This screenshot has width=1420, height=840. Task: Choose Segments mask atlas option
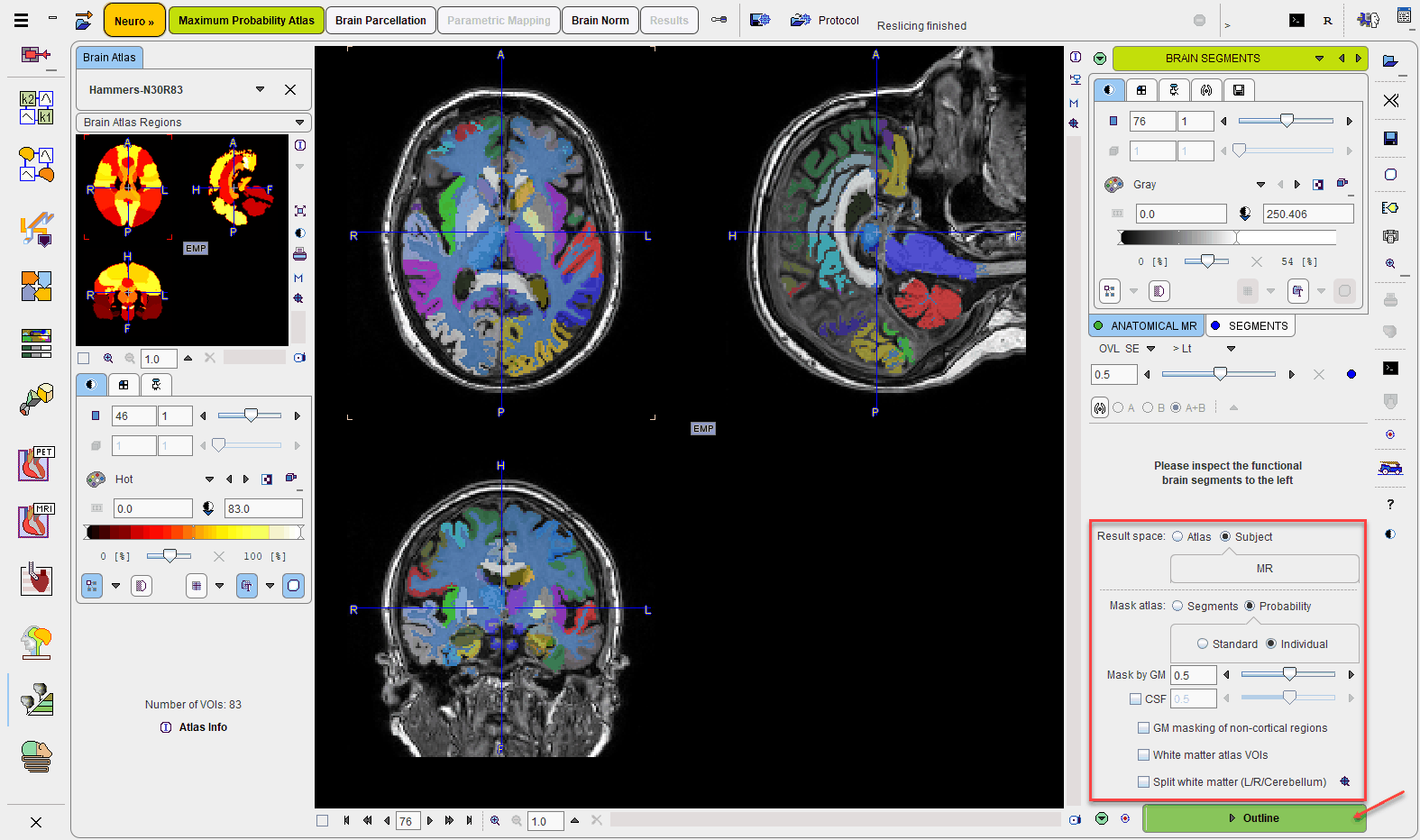pyautogui.click(x=1177, y=606)
